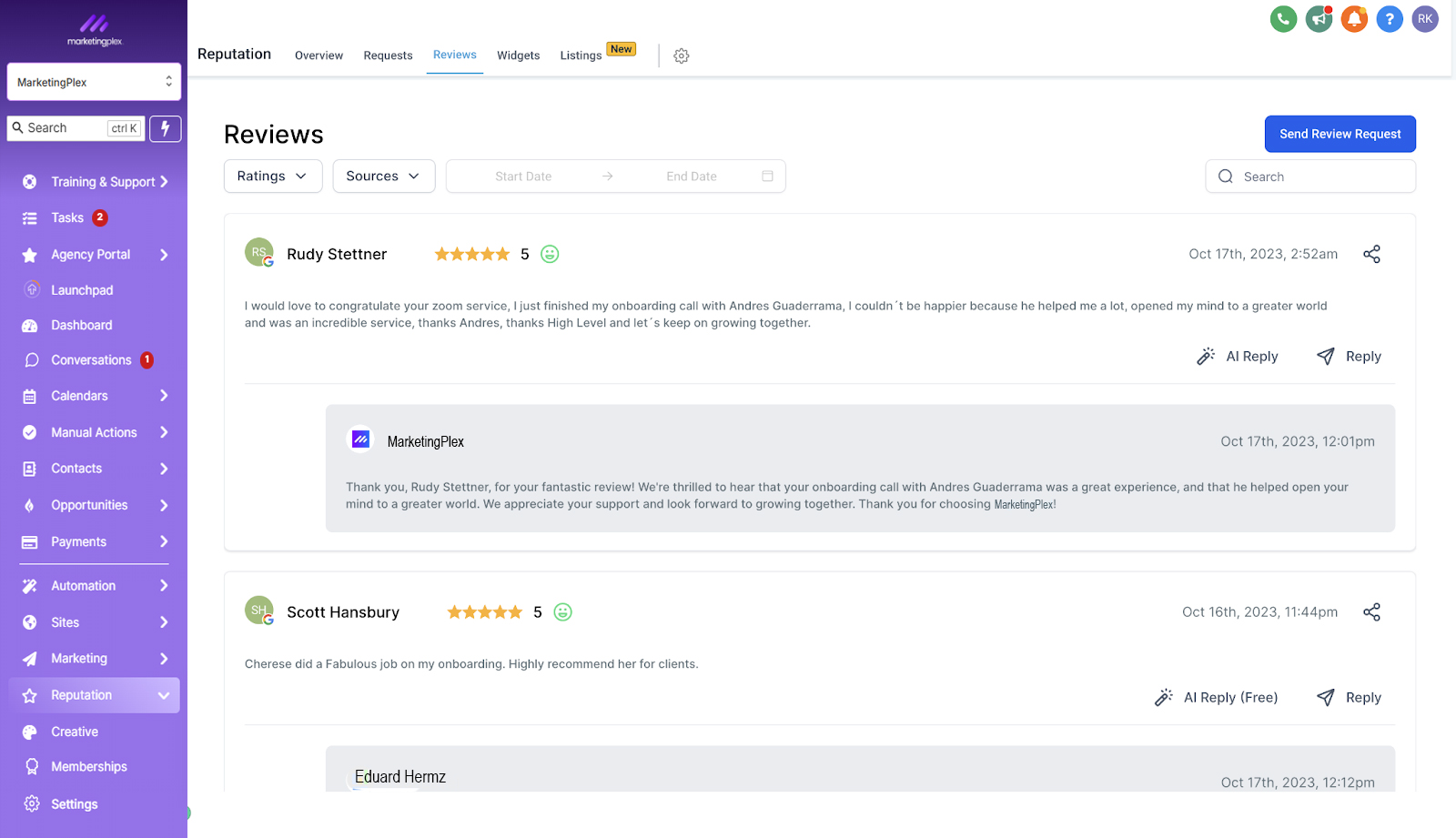The image size is (1456, 838).
Task: Switch to the Overview tab
Action: click(x=318, y=56)
